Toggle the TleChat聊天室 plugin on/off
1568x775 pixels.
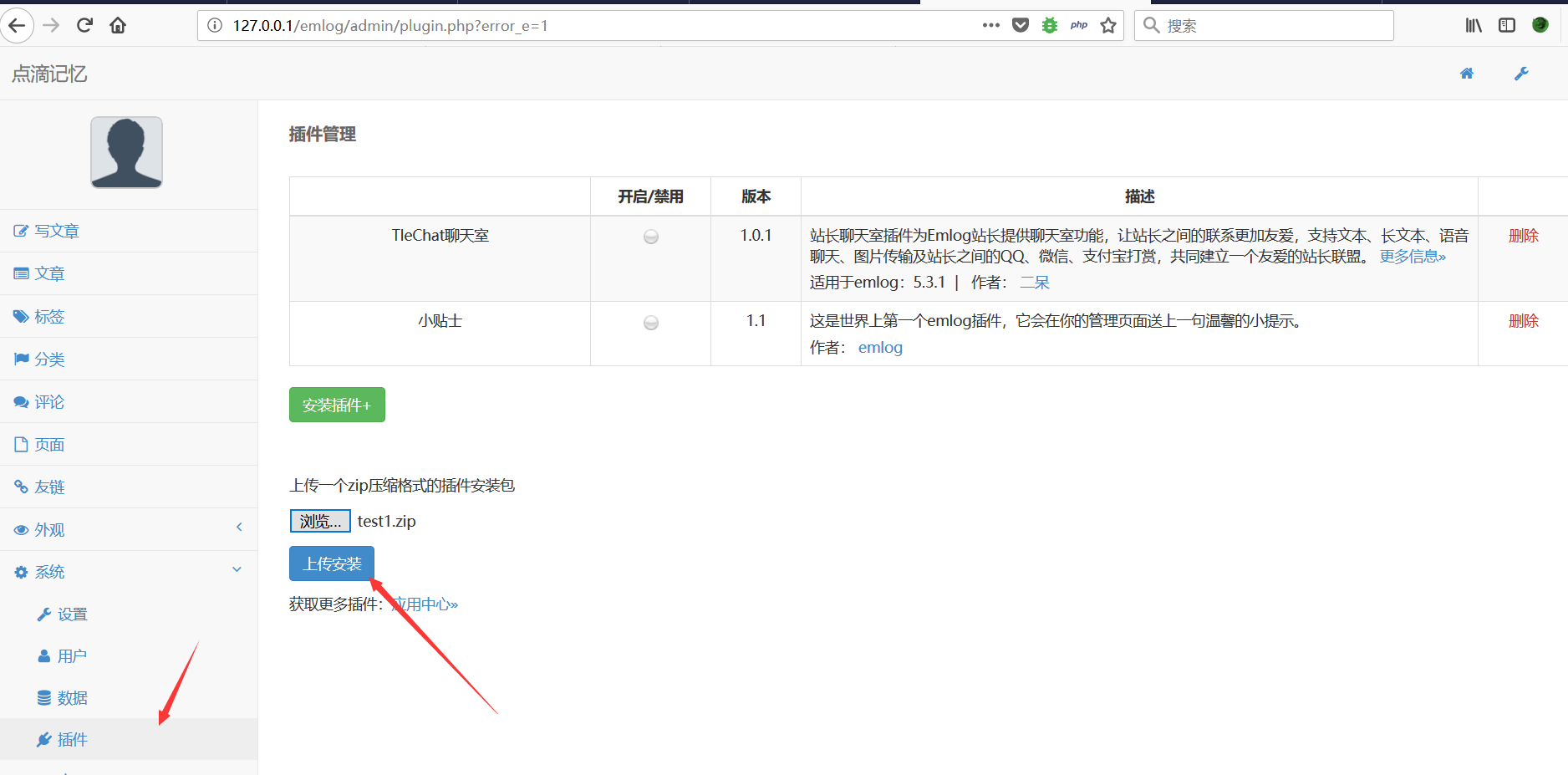coord(651,237)
